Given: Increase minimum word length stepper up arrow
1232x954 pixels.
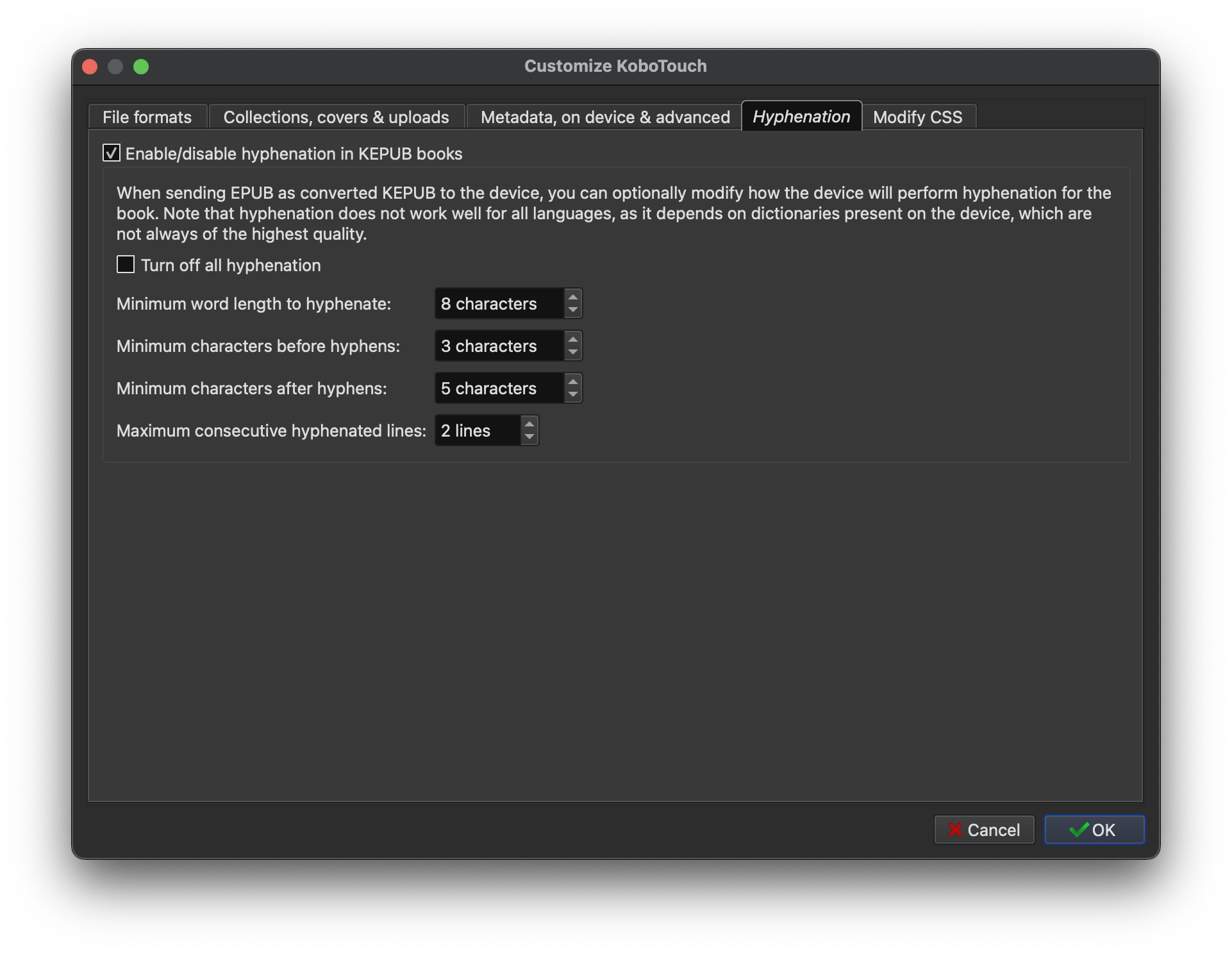Looking at the screenshot, I should tap(573, 297).
